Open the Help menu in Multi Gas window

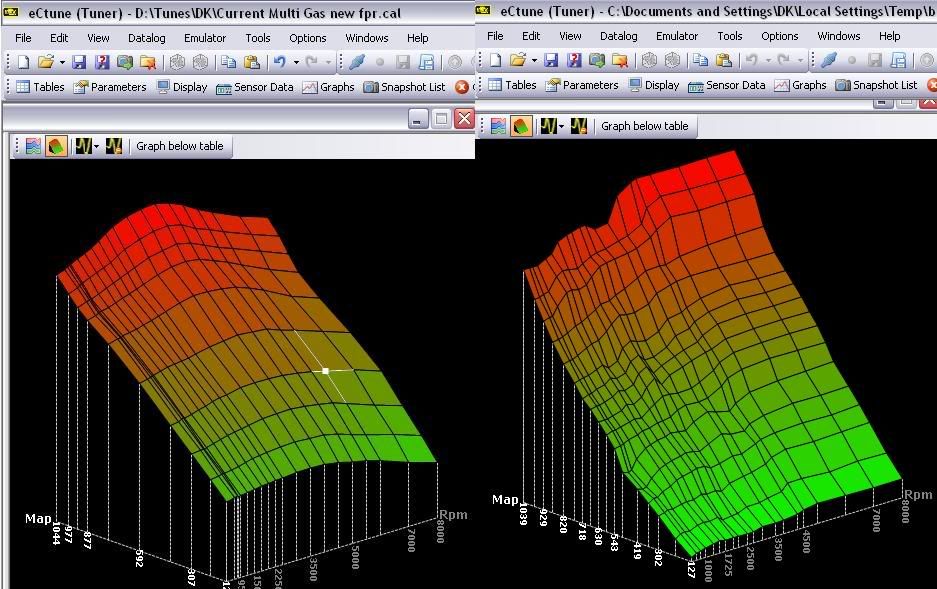(x=417, y=38)
